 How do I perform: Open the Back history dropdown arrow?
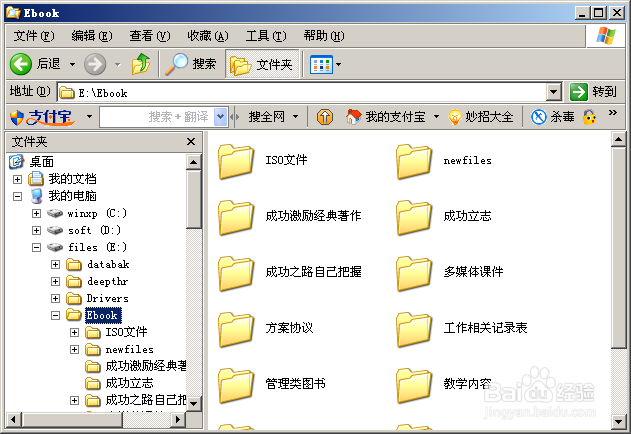coord(72,64)
